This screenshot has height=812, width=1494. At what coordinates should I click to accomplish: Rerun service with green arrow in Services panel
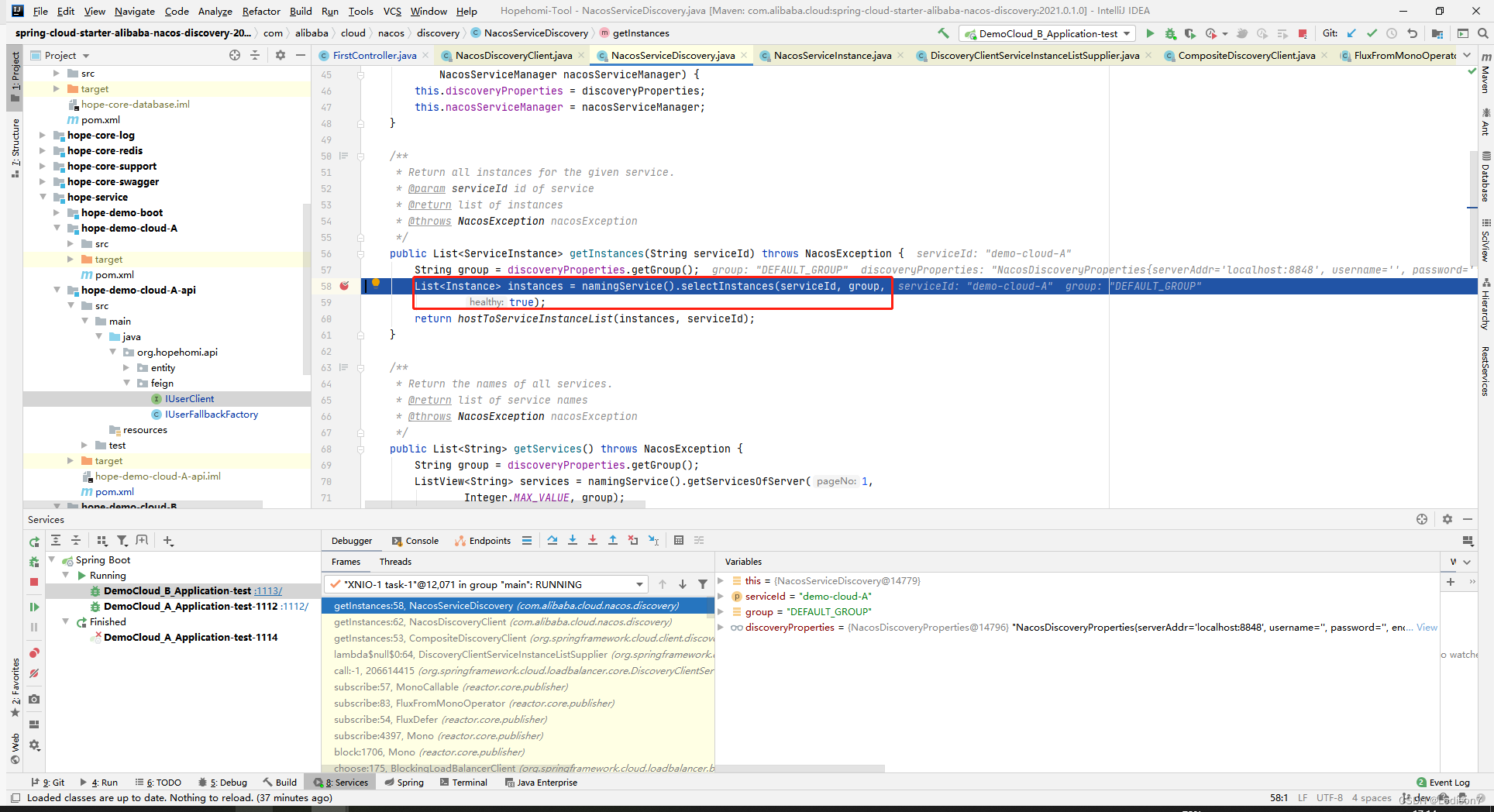click(34, 542)
